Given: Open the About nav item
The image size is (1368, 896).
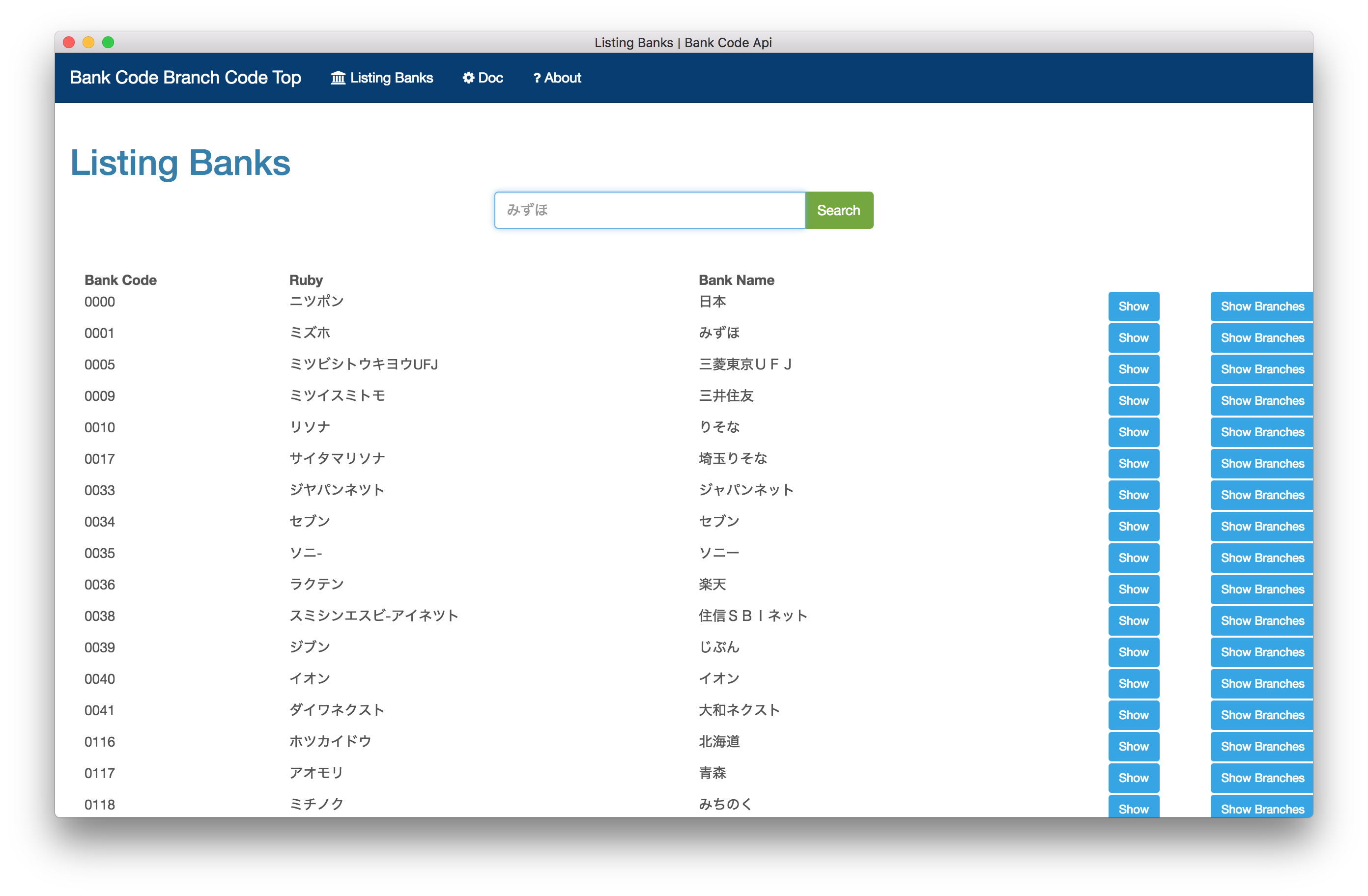Looking at the screenshot, I should pyautogui.click(x=557, y=78).
